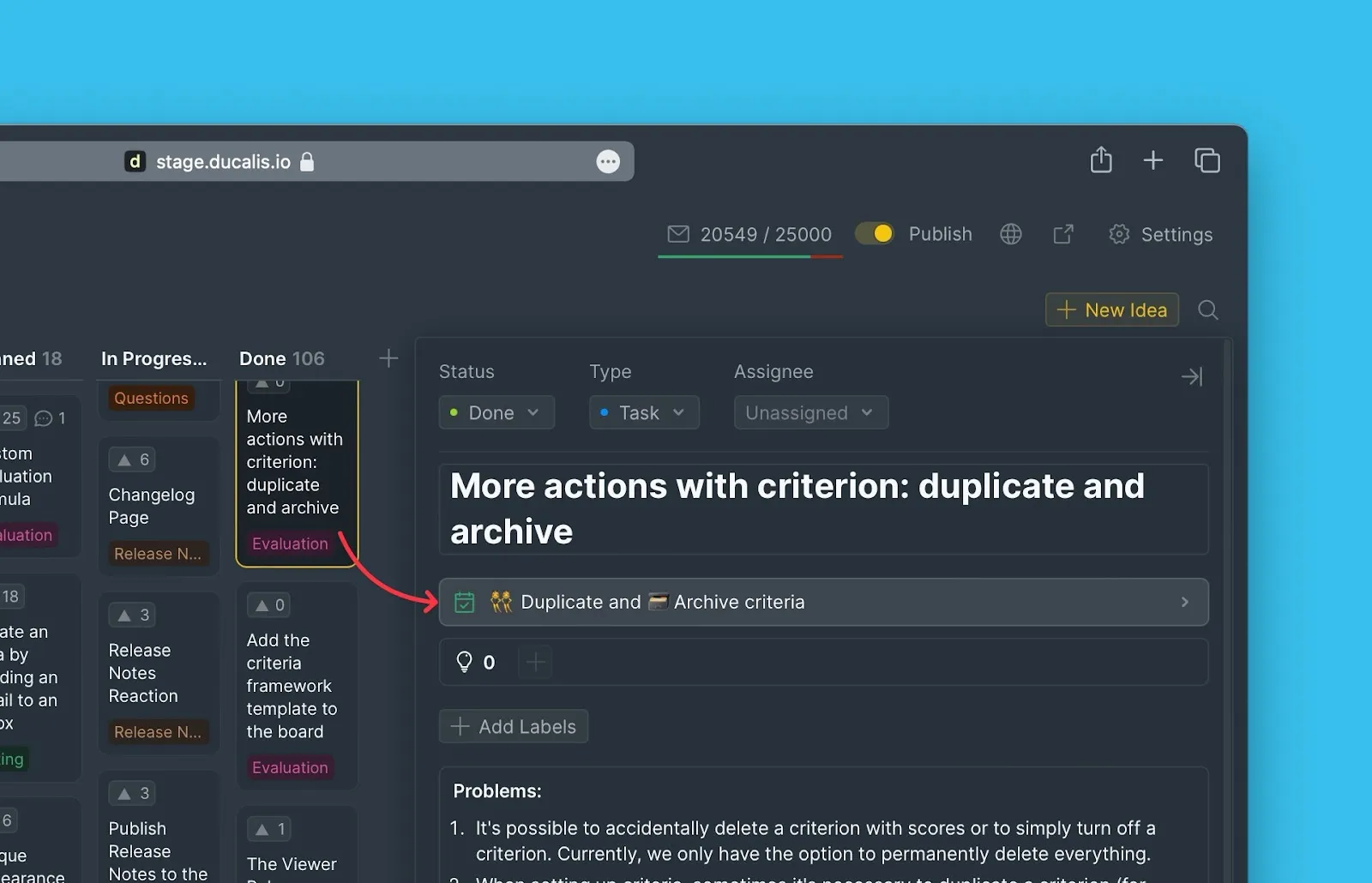Click the New Idea button

1112,310
